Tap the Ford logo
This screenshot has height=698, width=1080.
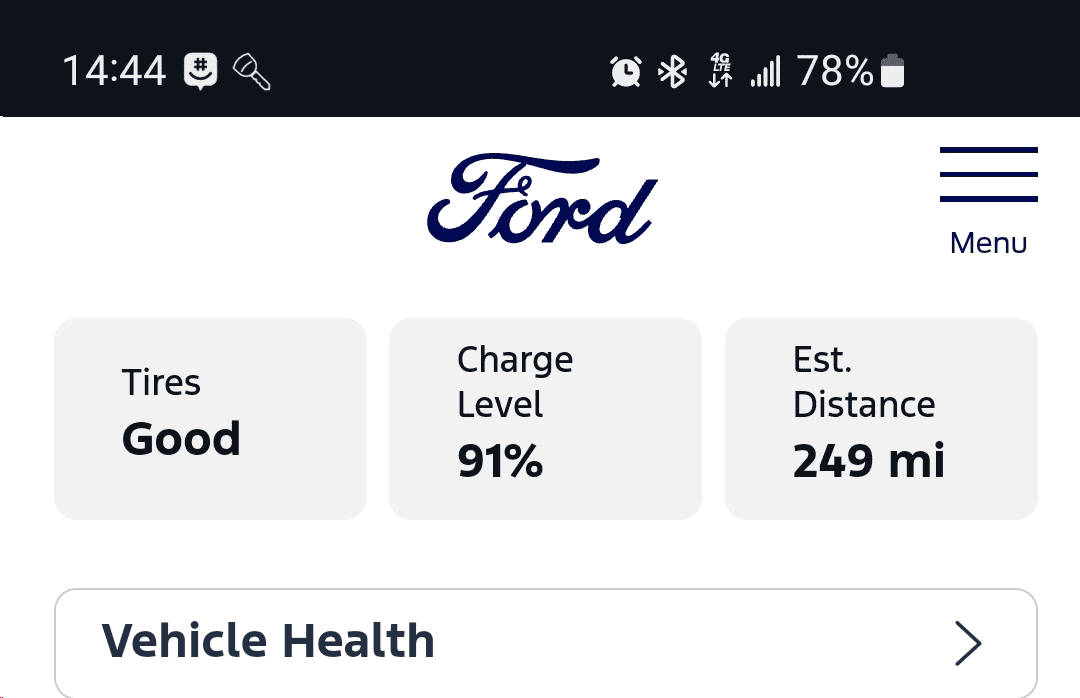(542, 200)
